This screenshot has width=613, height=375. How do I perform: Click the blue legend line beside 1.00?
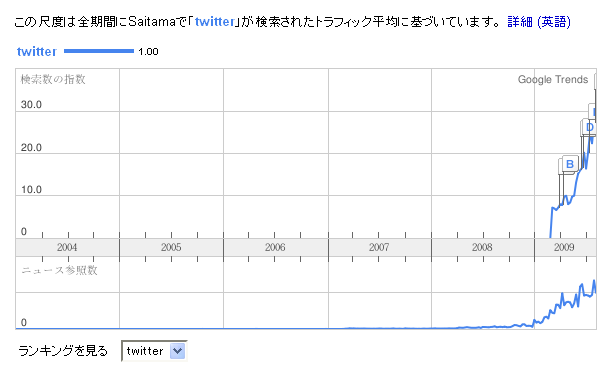point(99,51)
